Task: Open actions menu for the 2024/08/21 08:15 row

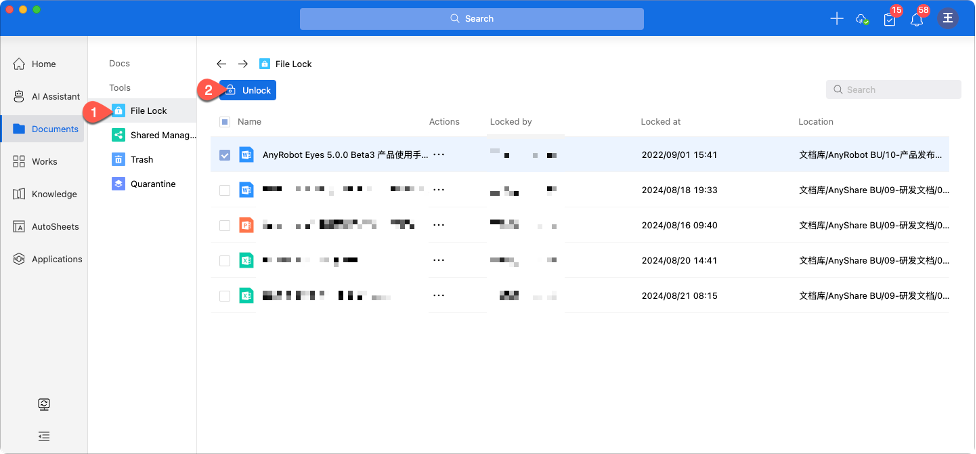Action: pyautogui.click(x=438, y=296)
